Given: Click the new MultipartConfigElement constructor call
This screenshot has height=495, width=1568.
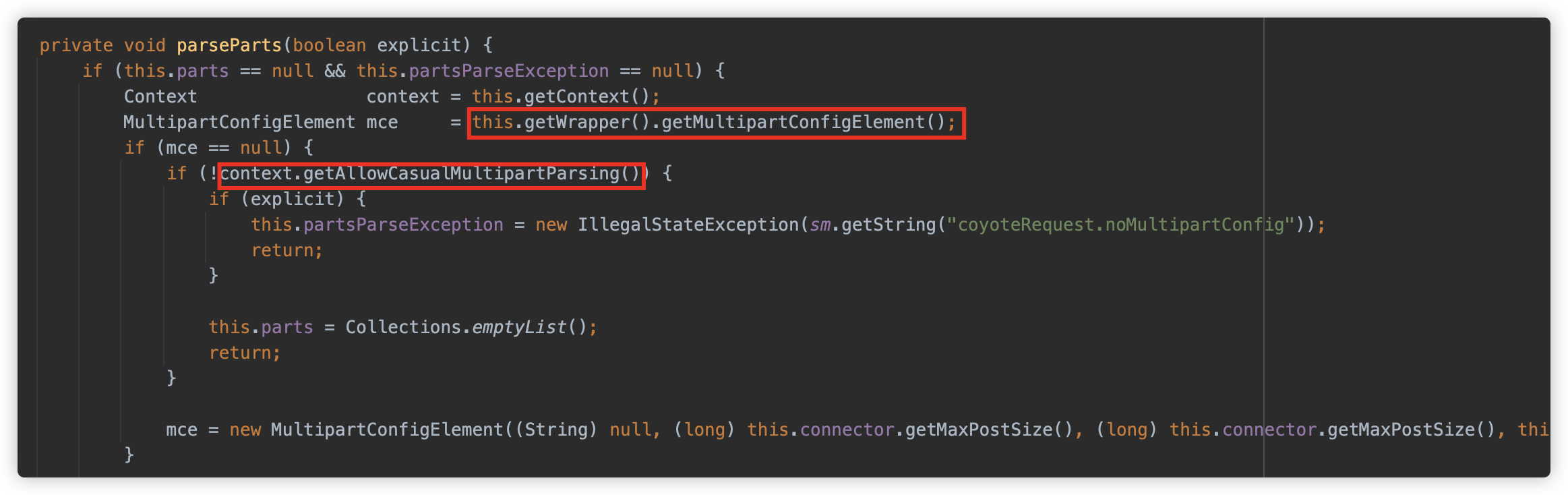Looking at the screenshot, I should coord(366,430).
